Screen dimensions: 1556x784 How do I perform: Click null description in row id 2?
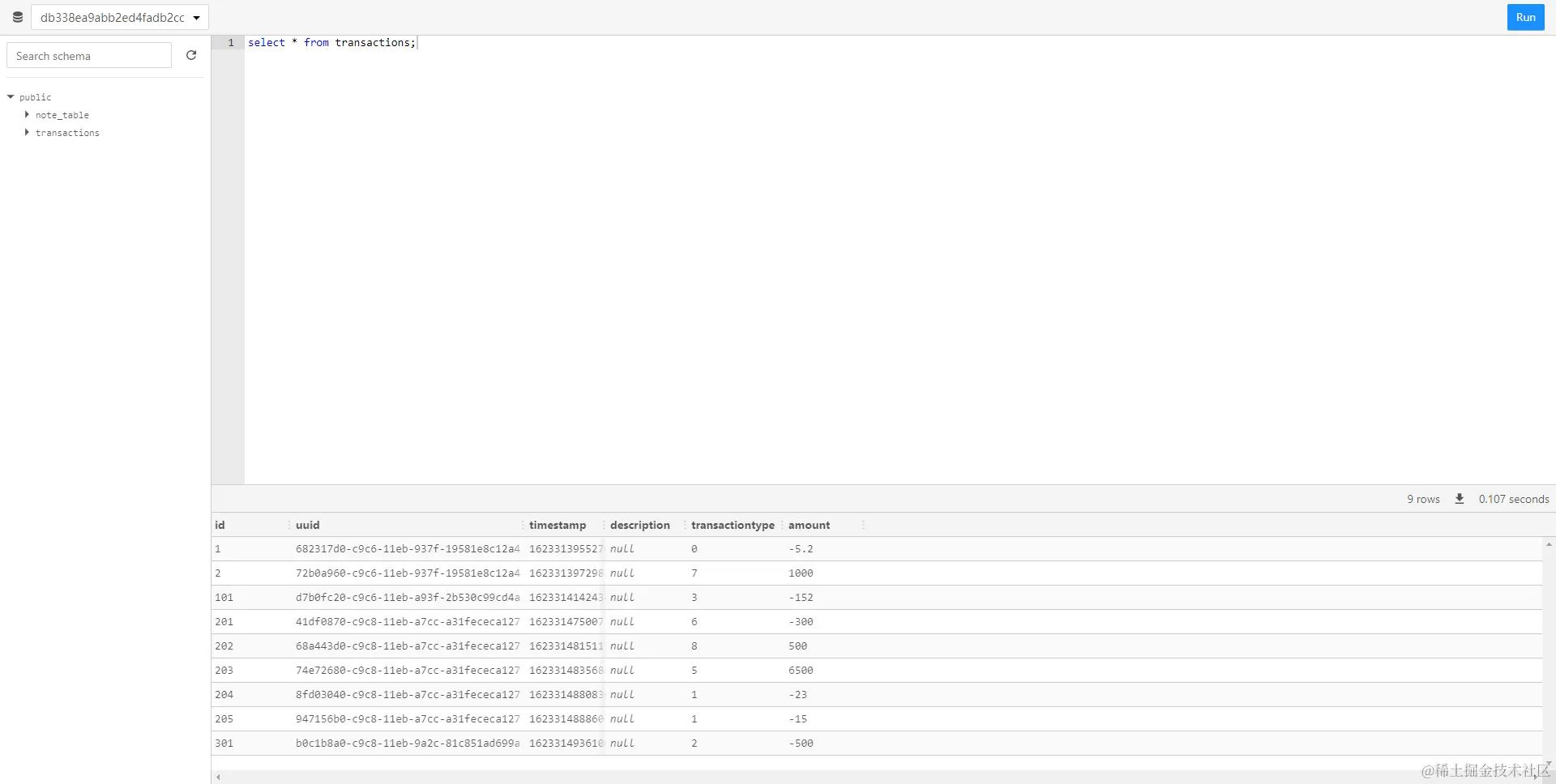(622, 573)
